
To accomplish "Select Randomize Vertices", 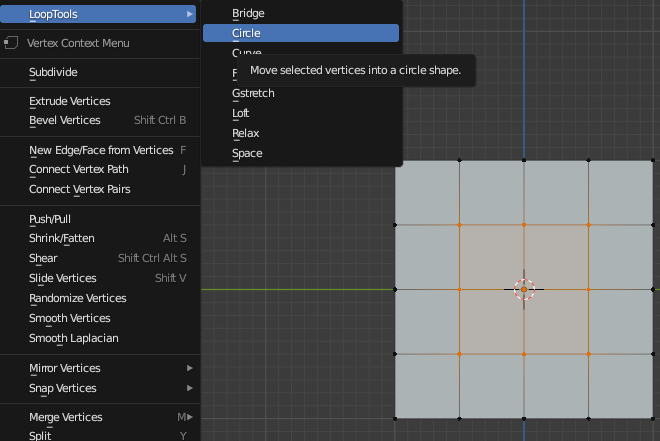I will pyautogui.click(x=98, y=298).
